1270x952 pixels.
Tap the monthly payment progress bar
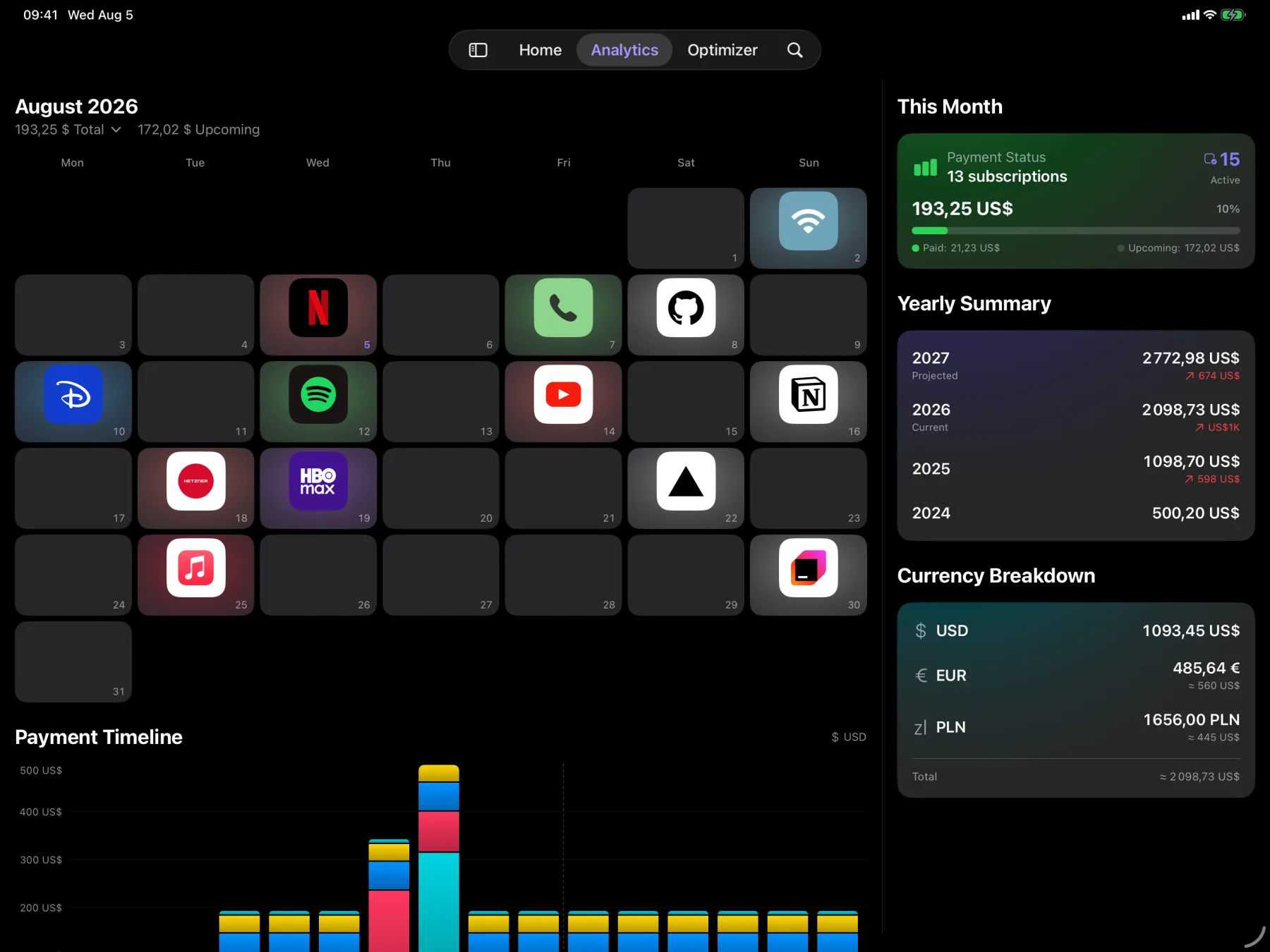point(1076,231)
